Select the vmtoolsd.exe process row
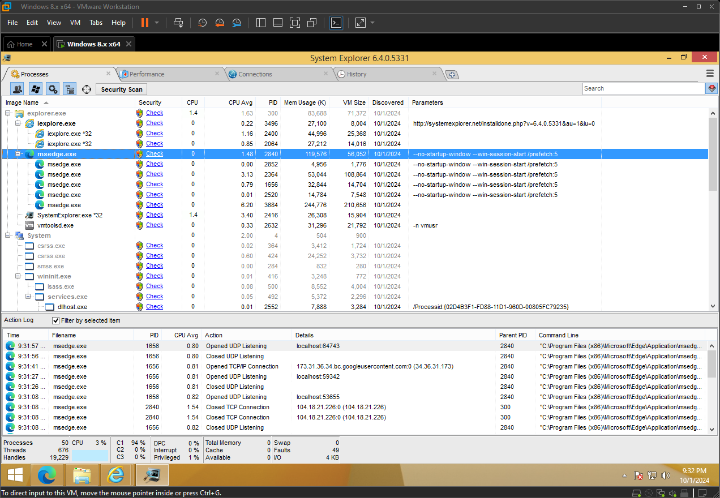This screenshot has width=720, height=498. pos(354,225)
